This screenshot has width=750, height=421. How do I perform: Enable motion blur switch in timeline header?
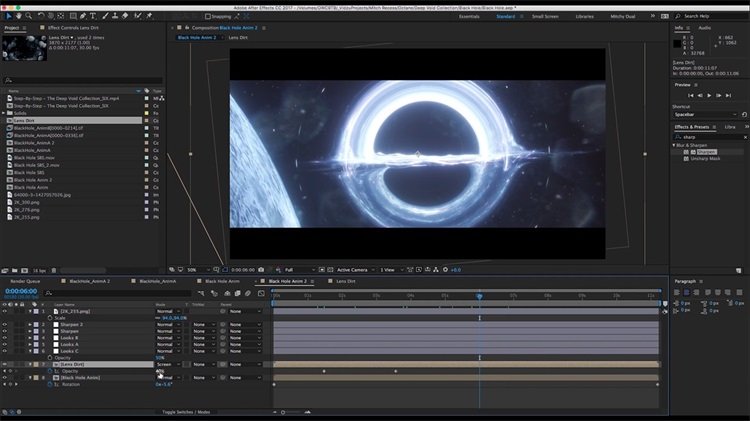point(248,293)
